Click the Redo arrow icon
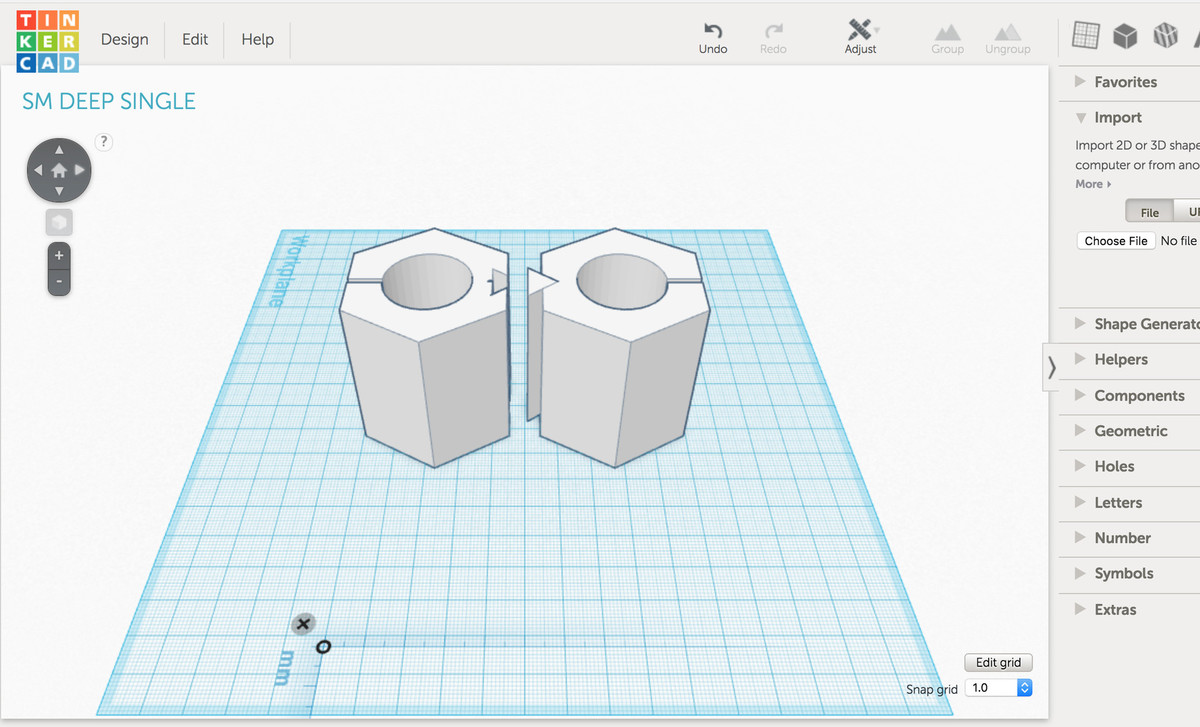The image size is (1200, 727). tap(773, 31)
